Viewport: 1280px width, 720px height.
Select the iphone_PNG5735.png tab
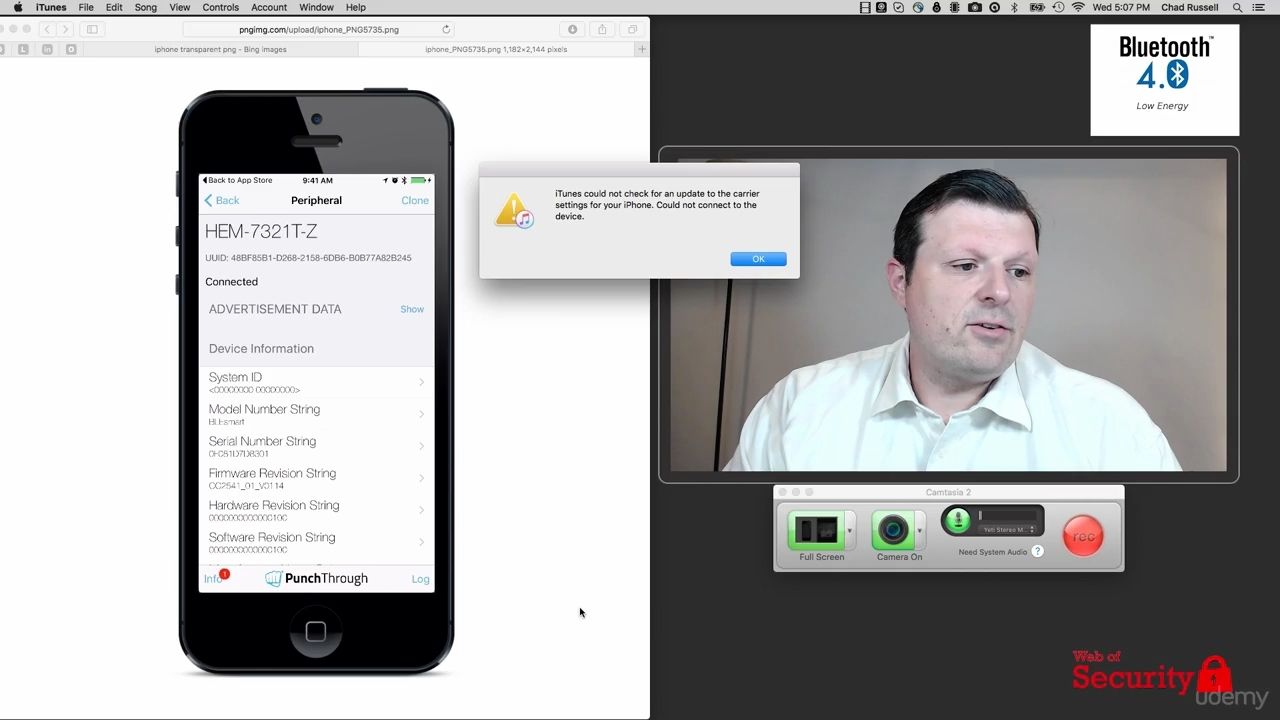[496, 49]
